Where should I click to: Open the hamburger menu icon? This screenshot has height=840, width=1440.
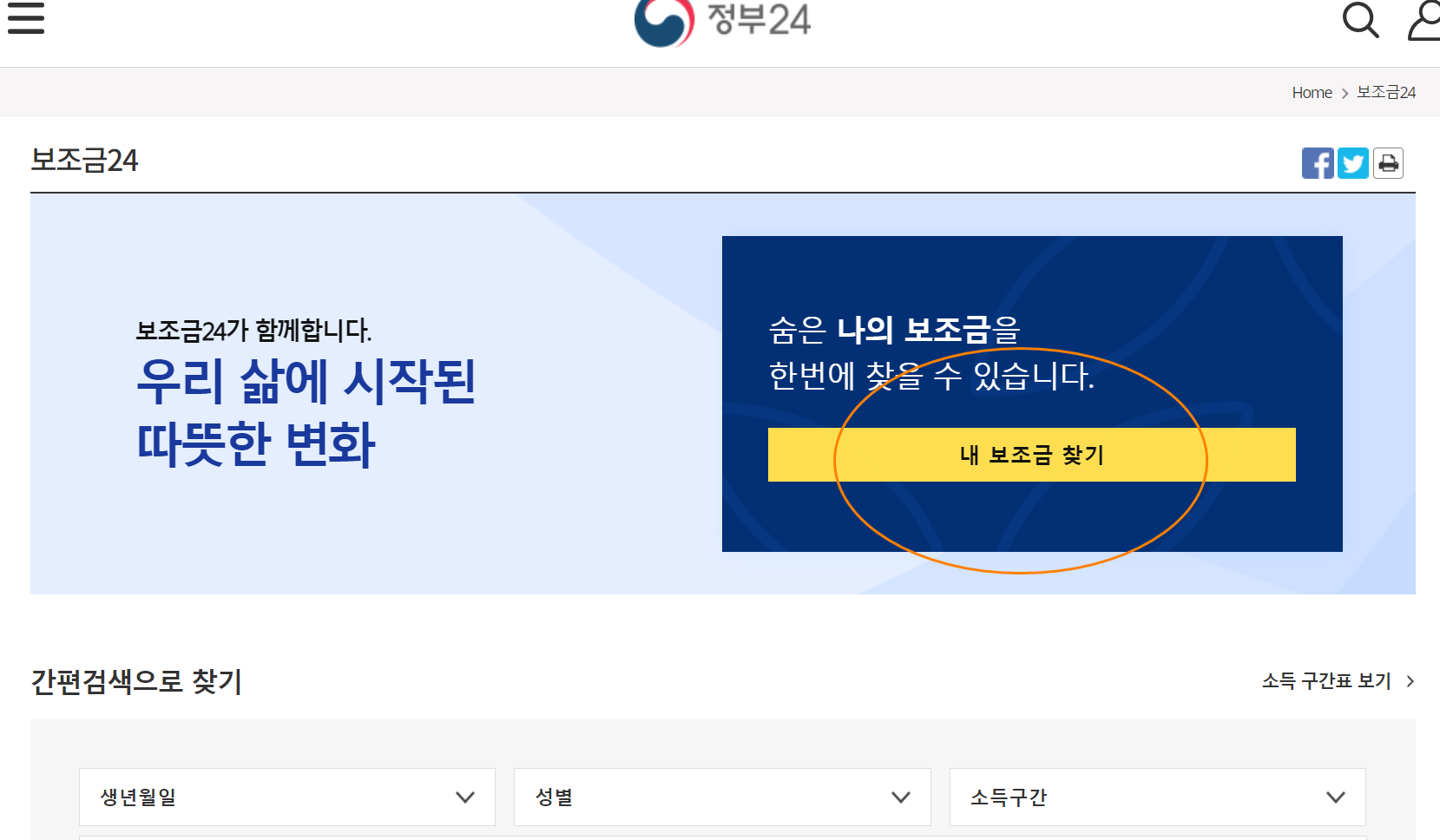click(x=26, y=17)
